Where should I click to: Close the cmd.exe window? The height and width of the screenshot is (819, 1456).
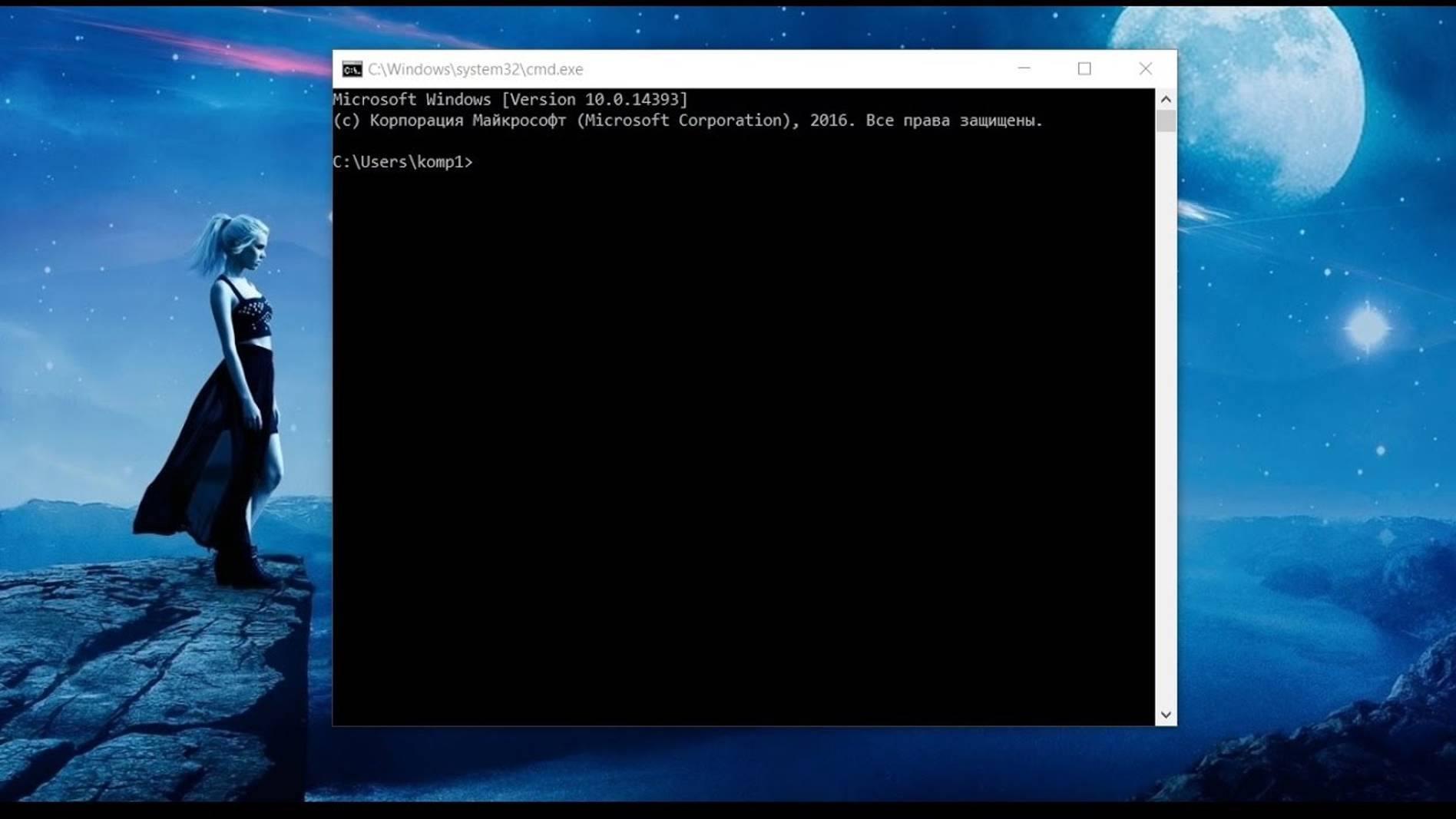[1145, 69]
